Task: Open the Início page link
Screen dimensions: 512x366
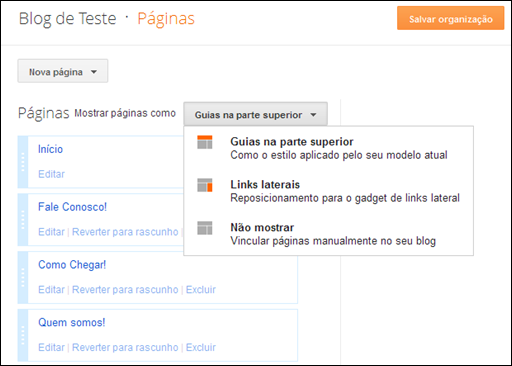Action: click(50, 149)
